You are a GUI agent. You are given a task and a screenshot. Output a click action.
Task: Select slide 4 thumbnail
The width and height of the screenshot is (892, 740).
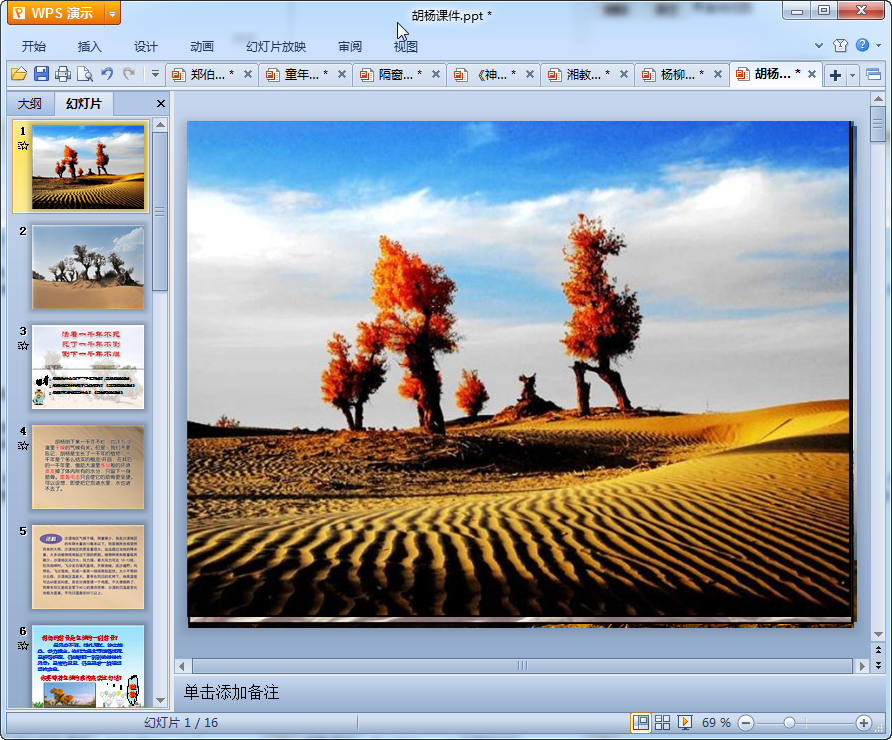(x=88, y=467)
